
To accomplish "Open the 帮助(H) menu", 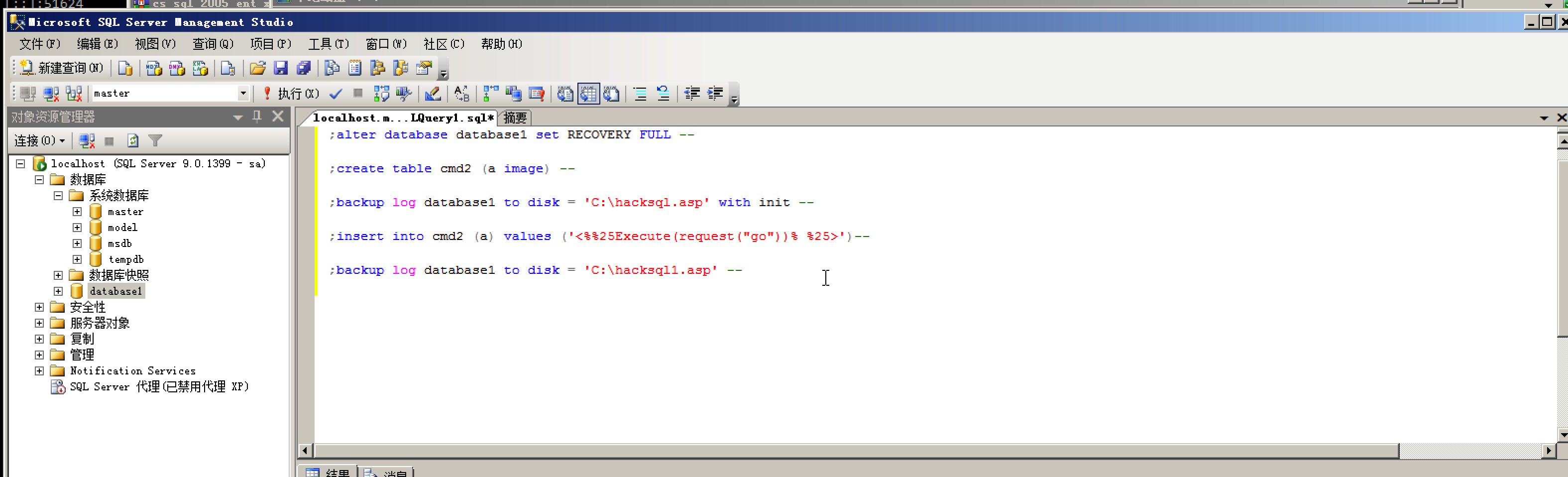I will tap(502, 44).
